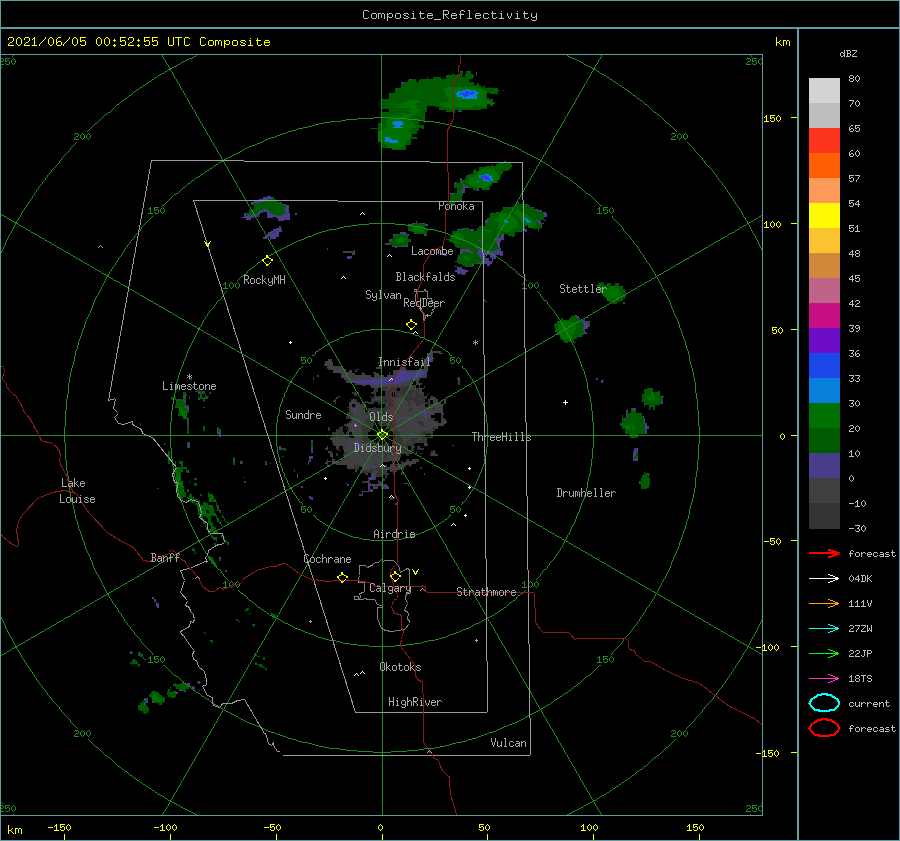Click the yellow diamond marker at radar center

(x=382, y=435)
